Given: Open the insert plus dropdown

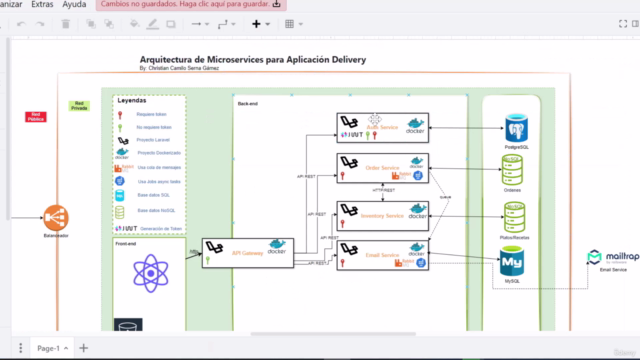Looking at the screenshot, I should (261, 24).
